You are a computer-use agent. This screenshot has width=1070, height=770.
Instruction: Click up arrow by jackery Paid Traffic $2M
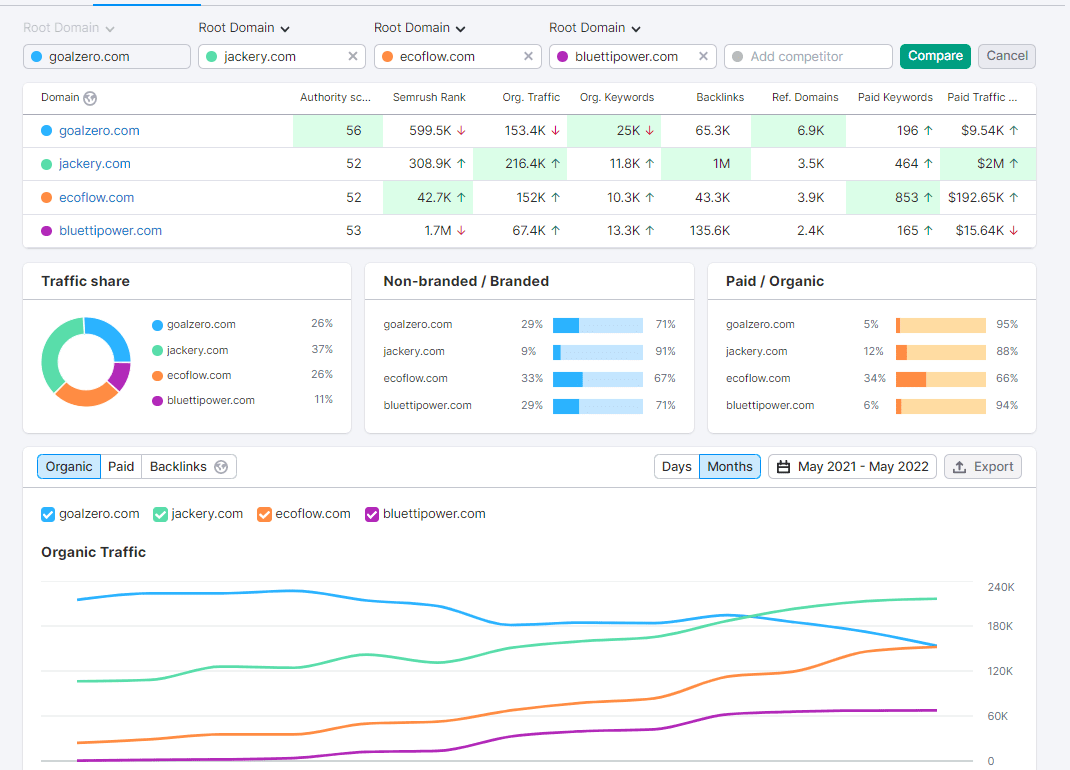pos(1014,164)
